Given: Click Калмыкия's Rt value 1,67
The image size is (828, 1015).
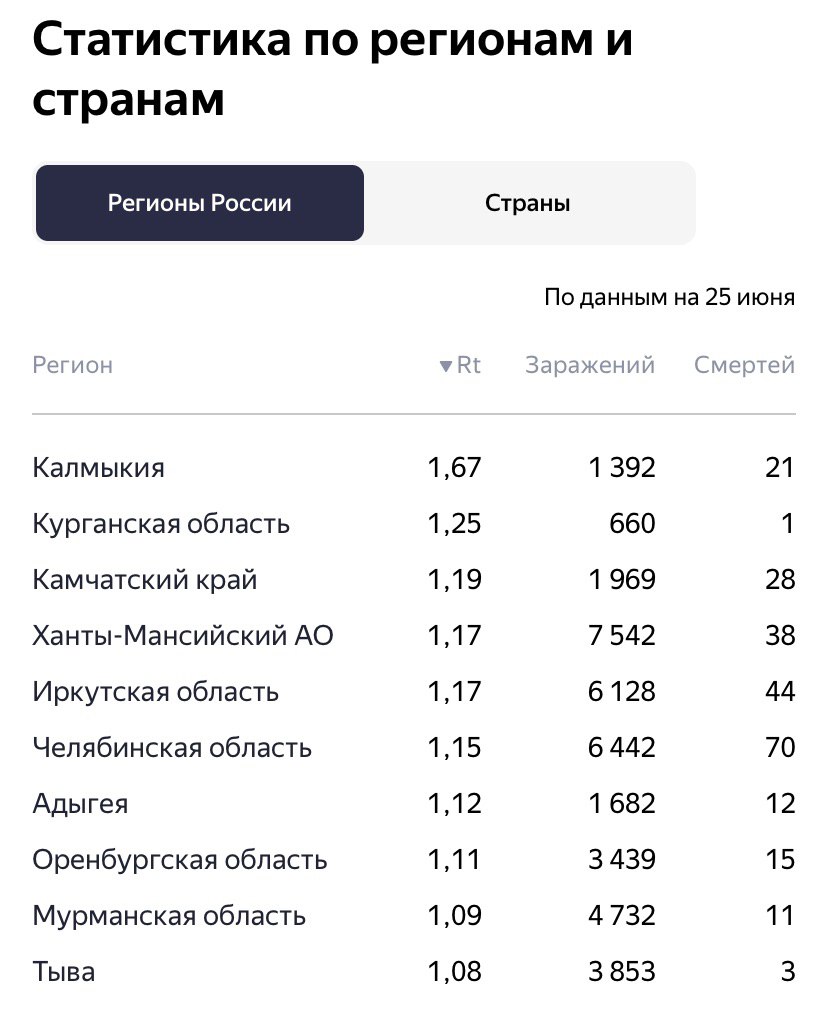Looking at the screenshot, I should click(x=454, y=468).
